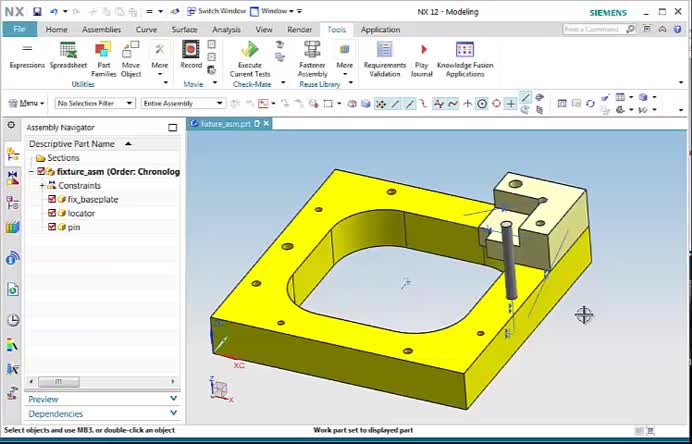Open Constraint Navigator sidebar icon
This screenshot has width=692, height=444.
point(13,178)
